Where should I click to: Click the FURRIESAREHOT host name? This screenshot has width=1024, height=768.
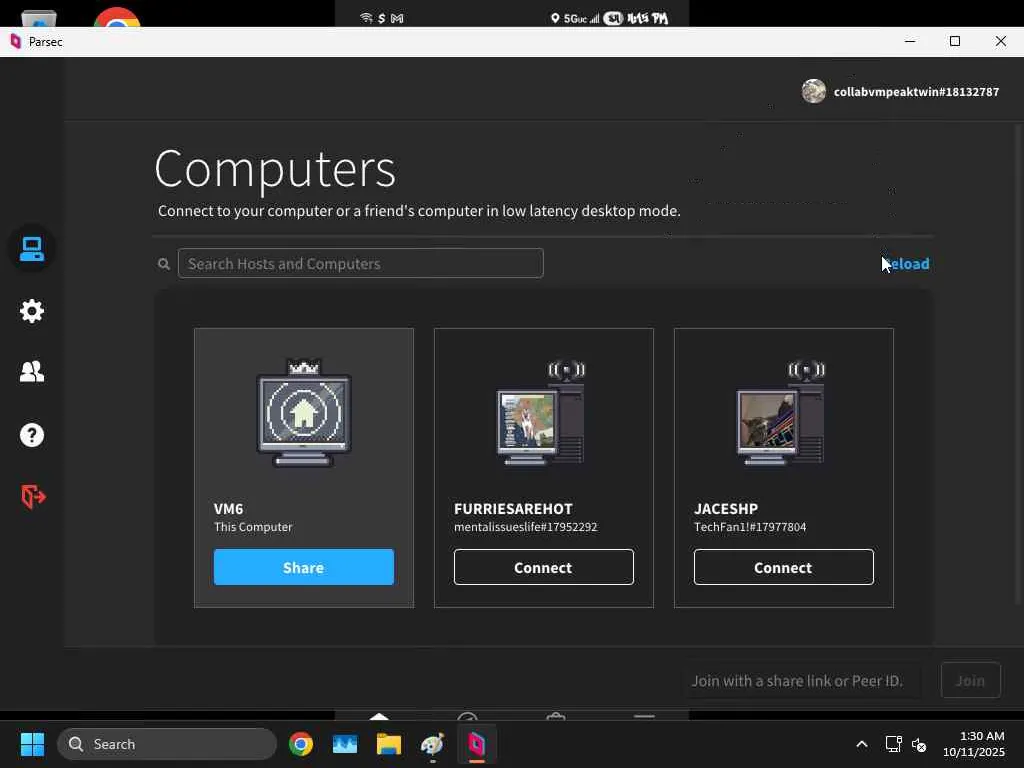point(513,509)
